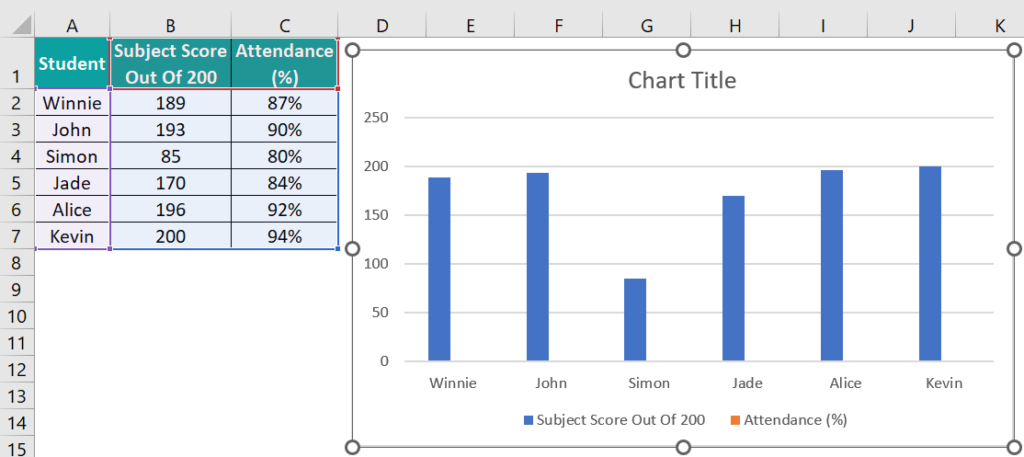
Task: Click the bottom-middle chart sizing handle
Action: click(x=683, y=447)
